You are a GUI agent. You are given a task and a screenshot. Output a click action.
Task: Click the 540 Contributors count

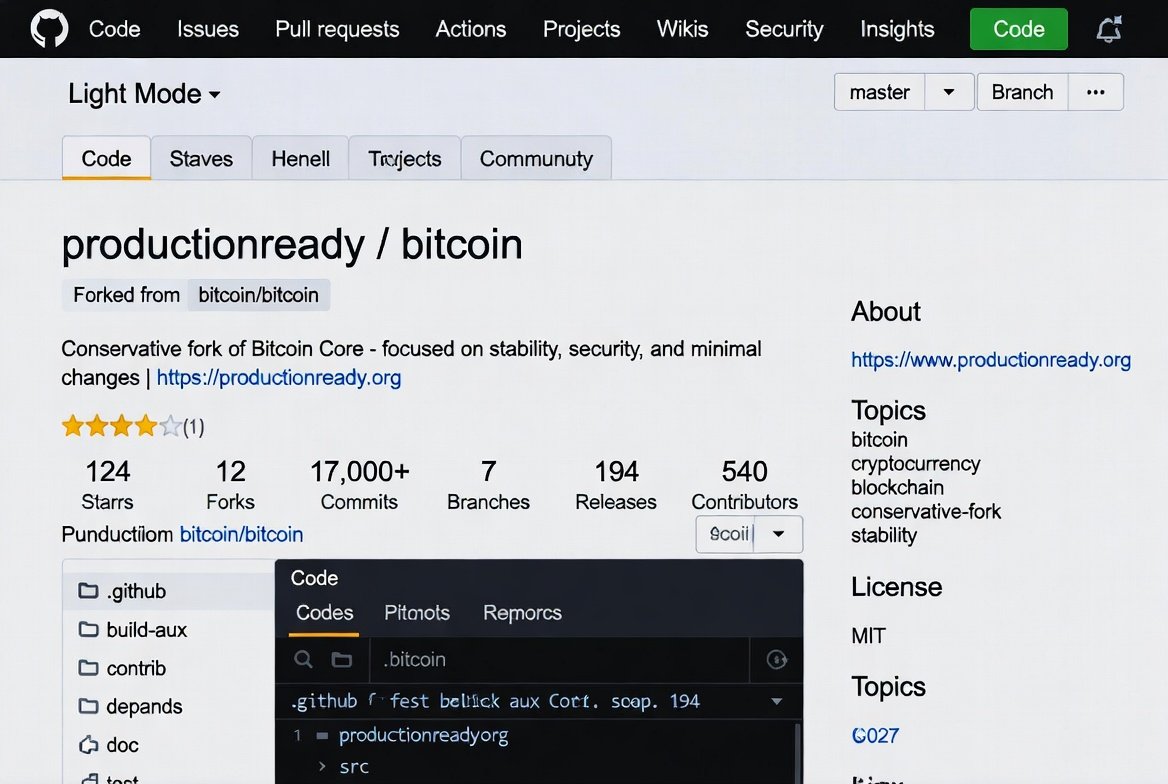pos(744,485)
